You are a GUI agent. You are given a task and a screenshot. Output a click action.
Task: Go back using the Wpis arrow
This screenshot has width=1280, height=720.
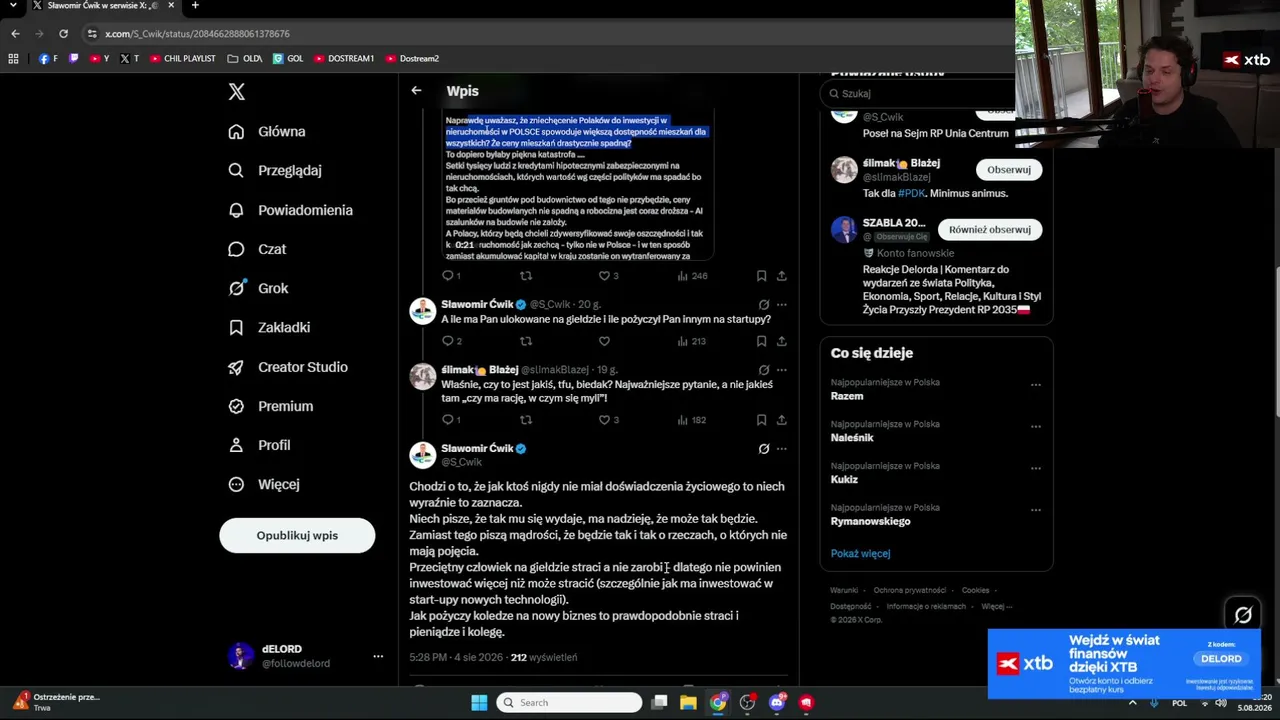click(416, 91)
